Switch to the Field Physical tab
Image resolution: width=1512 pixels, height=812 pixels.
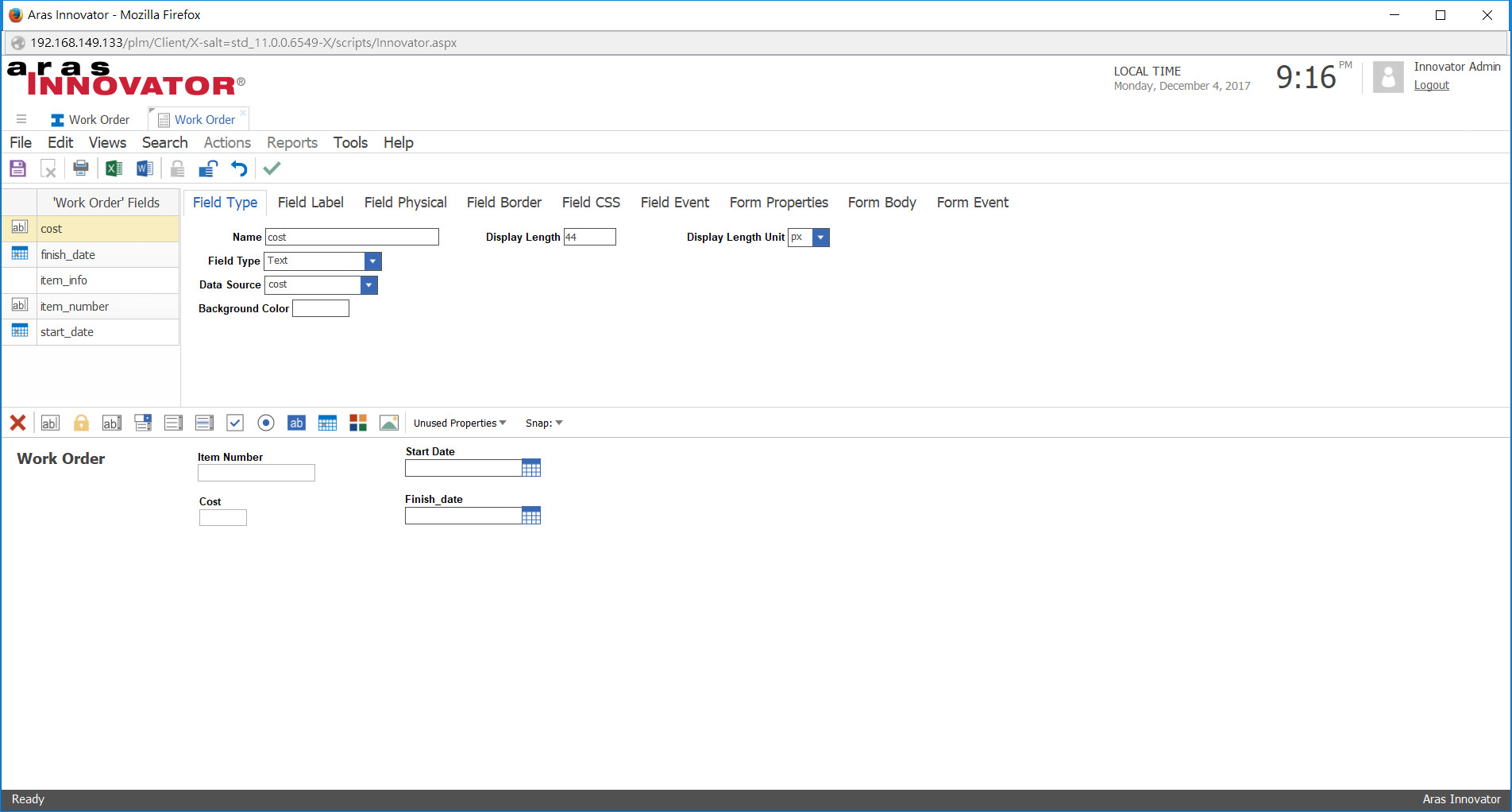click(x=406, y=203)
